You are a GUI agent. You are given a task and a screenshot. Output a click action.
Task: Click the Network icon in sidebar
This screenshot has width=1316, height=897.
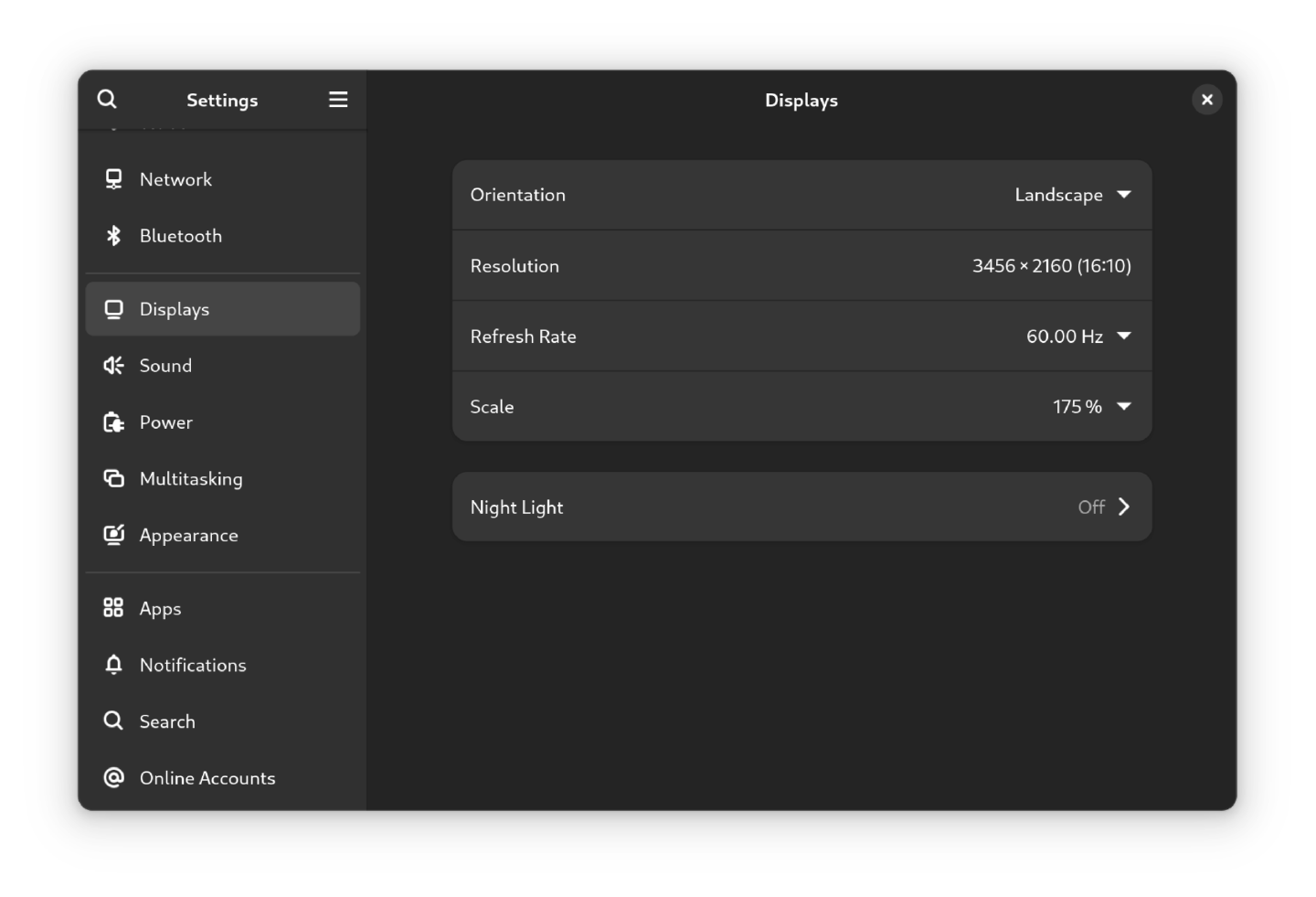pos(113,179)
